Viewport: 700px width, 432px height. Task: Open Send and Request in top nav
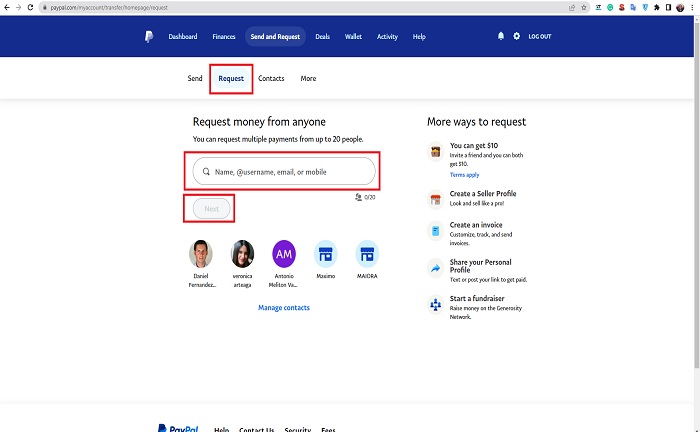275,37
